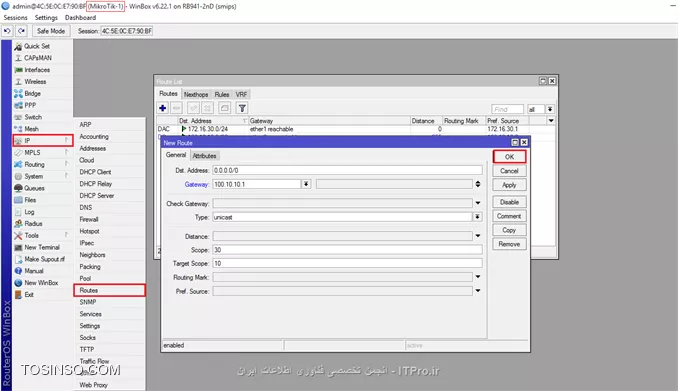Click the add (plus) button in Route List

coord(163,108)
